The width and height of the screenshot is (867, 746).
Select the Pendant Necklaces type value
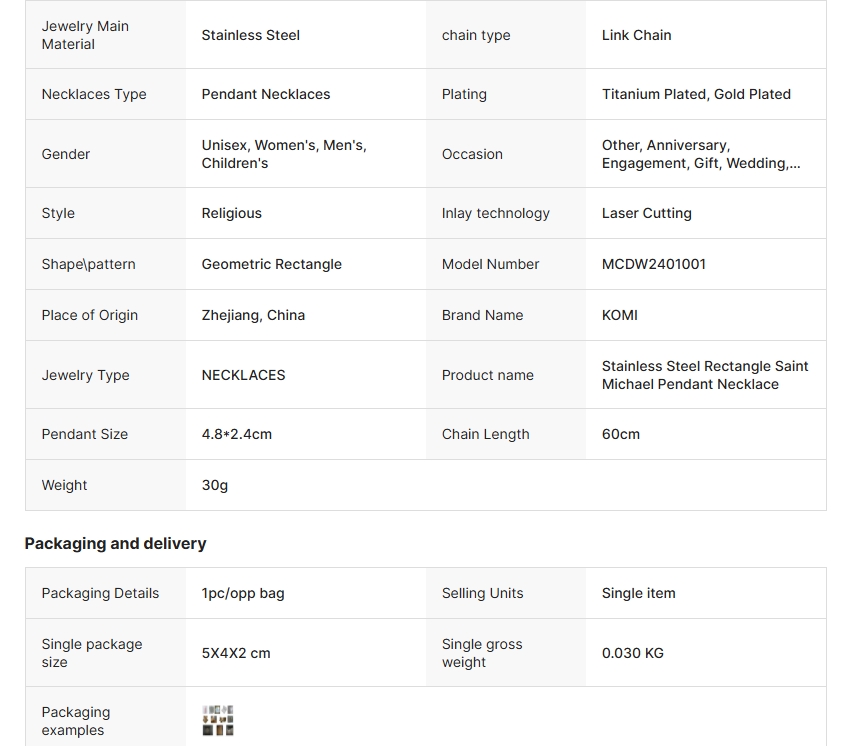point(265,94)
